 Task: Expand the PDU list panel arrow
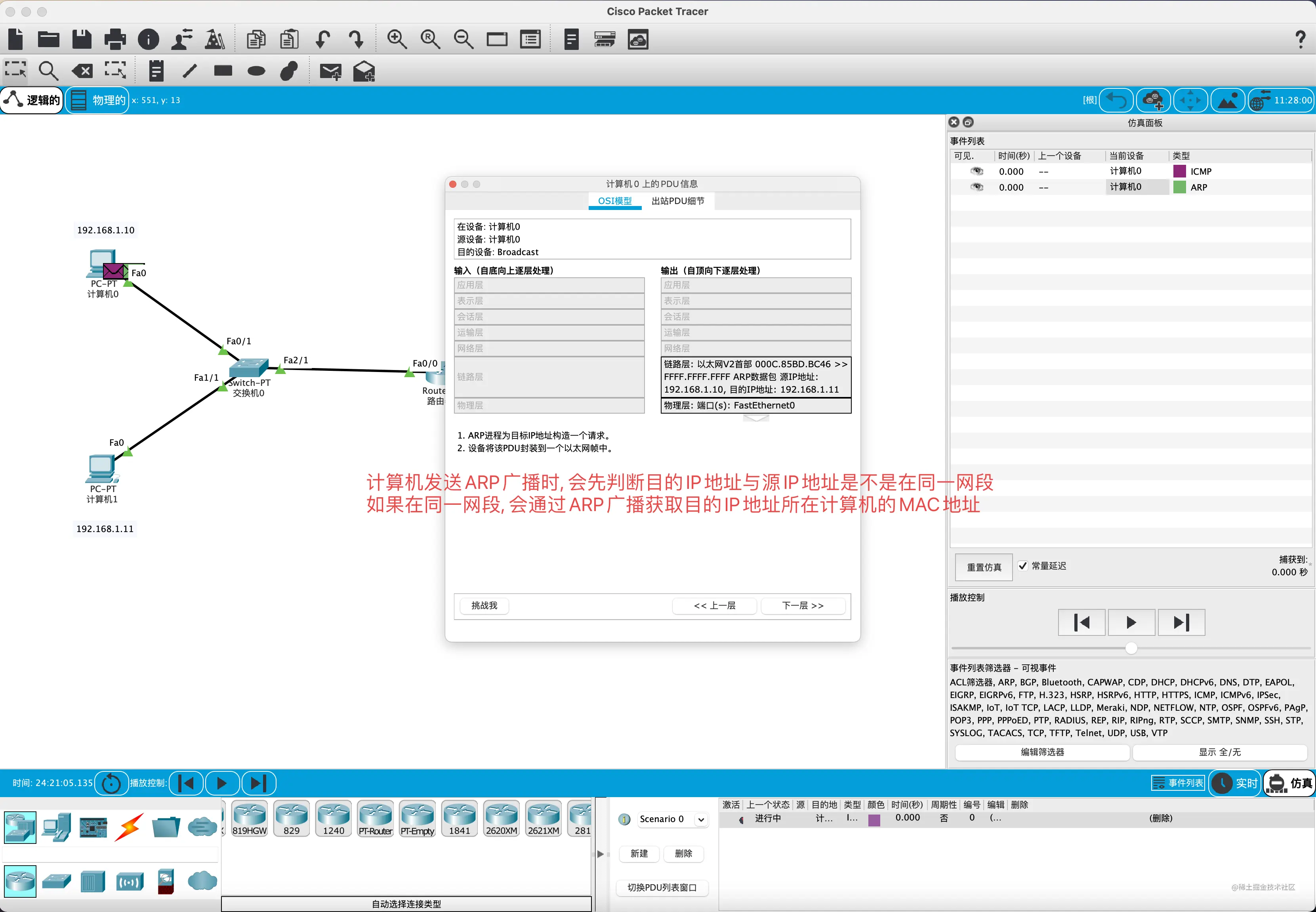[600, 854]
